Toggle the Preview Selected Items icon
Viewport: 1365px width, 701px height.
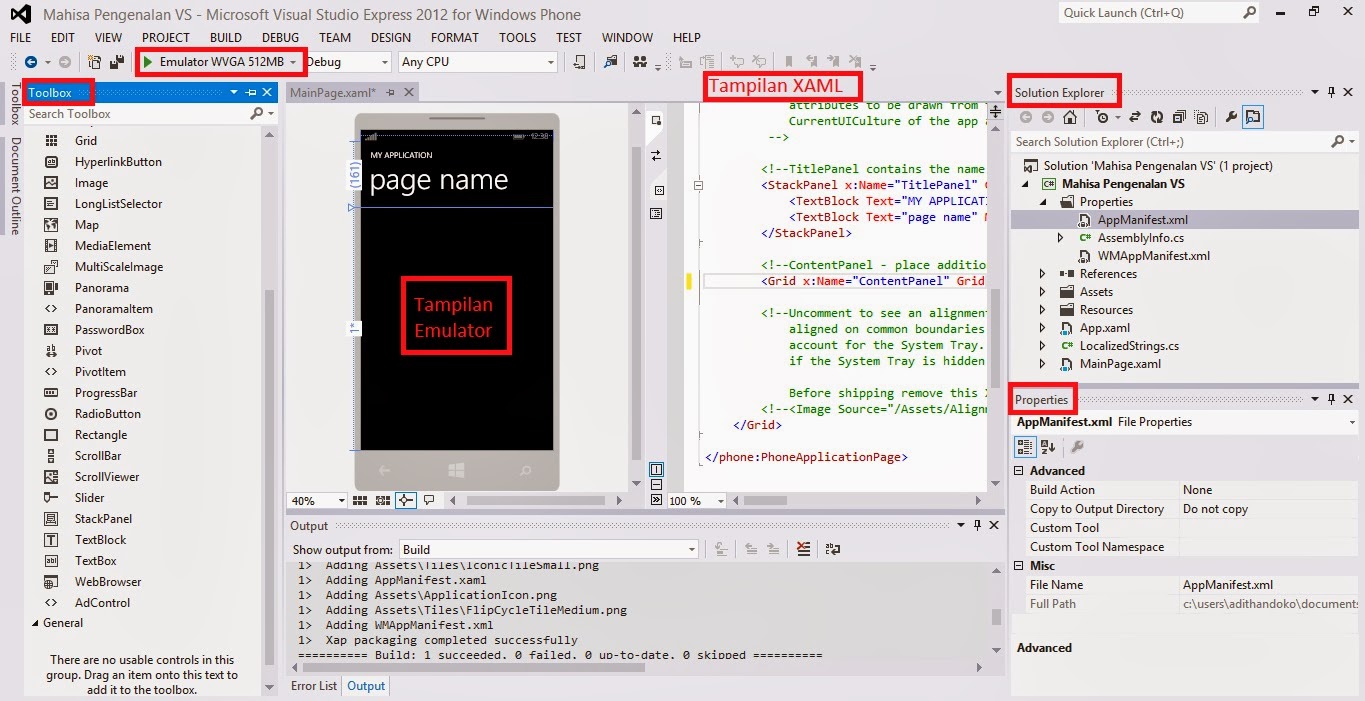(1253, 117)
